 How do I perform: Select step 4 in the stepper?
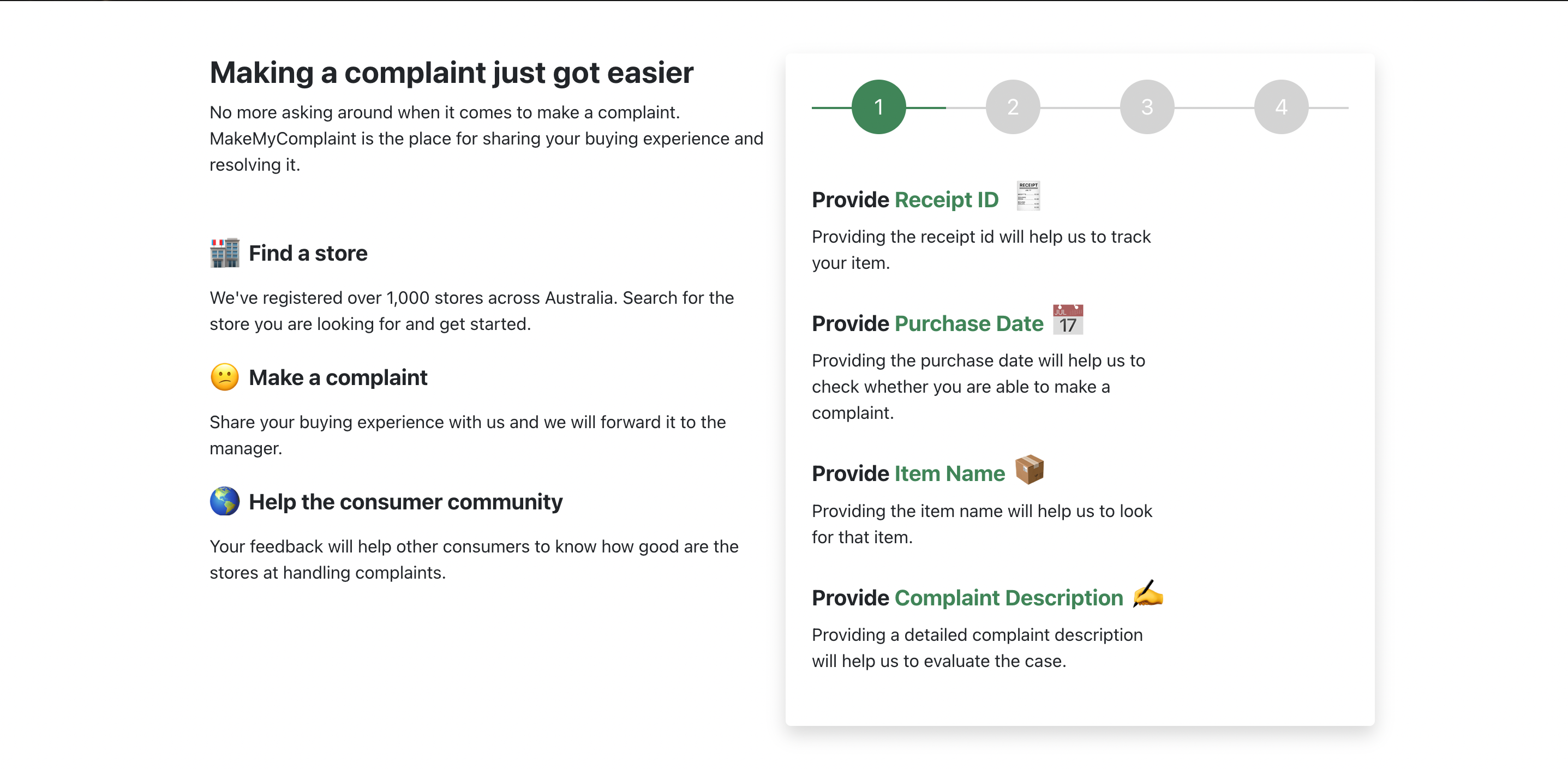1280,107
